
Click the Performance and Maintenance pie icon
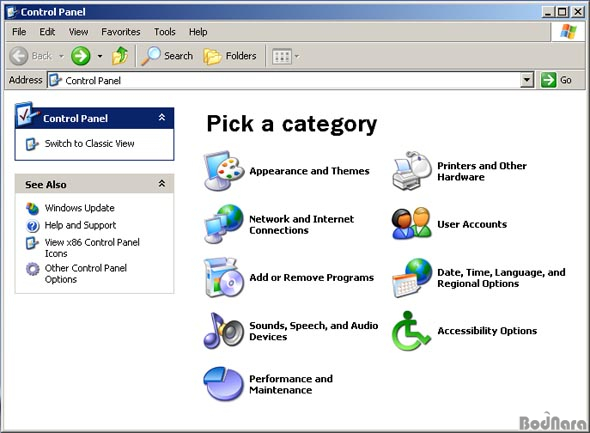tap(224, 384)
